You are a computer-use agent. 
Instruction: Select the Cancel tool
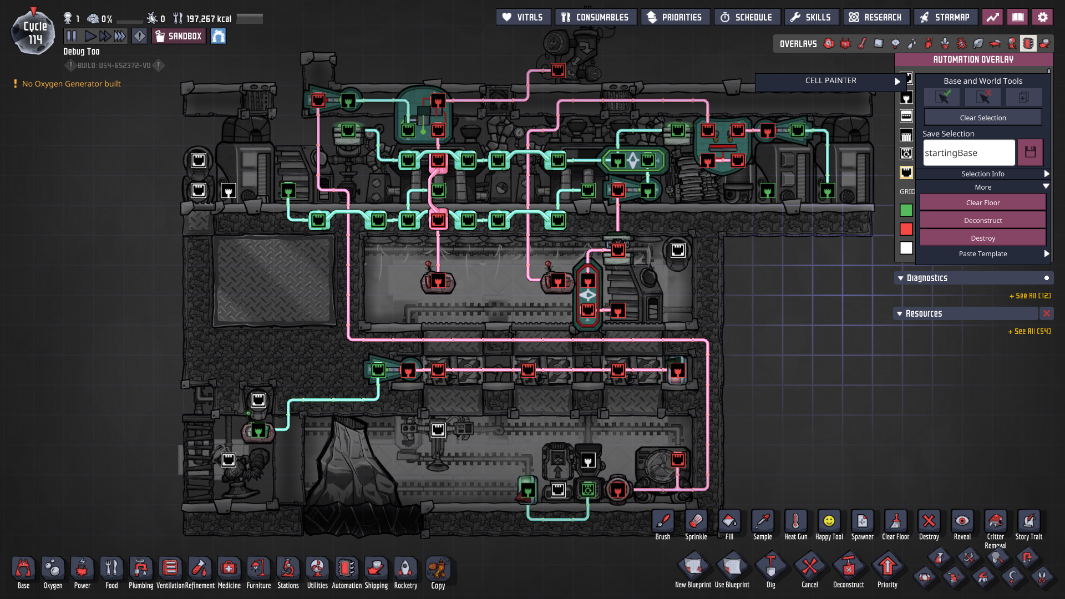(810, 566)
